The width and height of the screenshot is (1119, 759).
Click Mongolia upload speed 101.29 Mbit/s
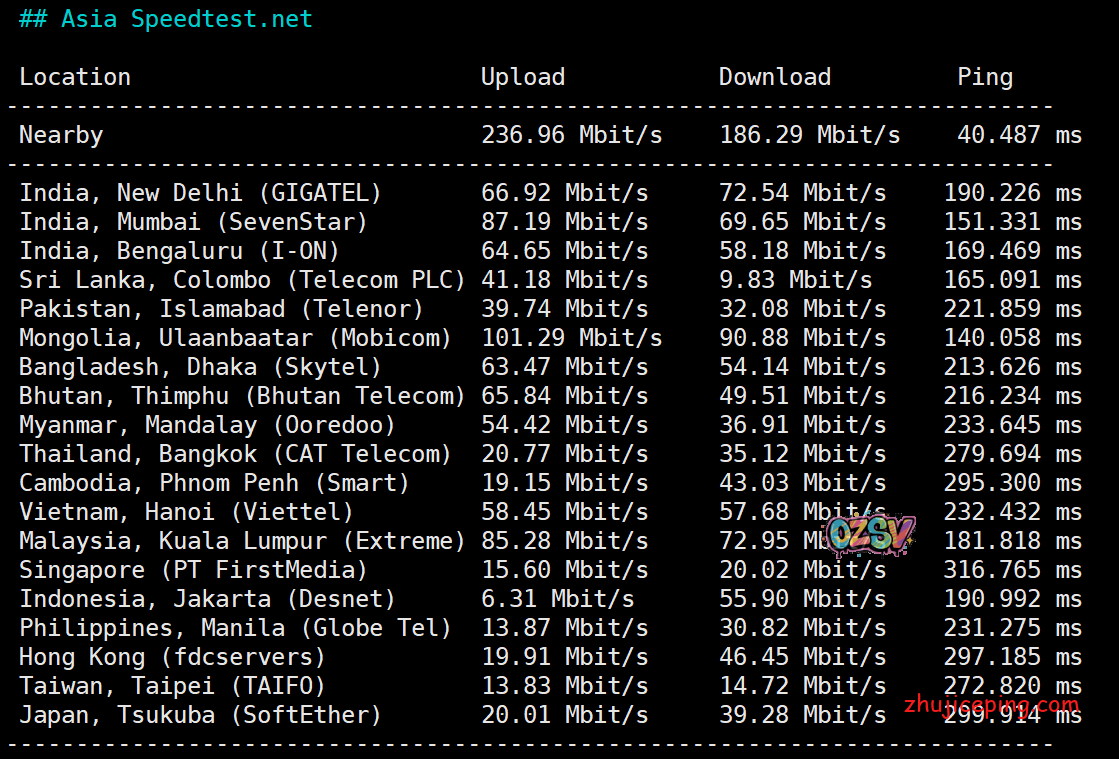coord(571,338)
